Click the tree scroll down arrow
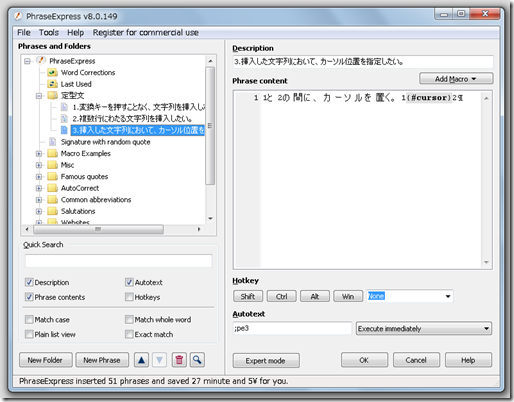Viewport: 514px width, 402px height. coord(210,219)
